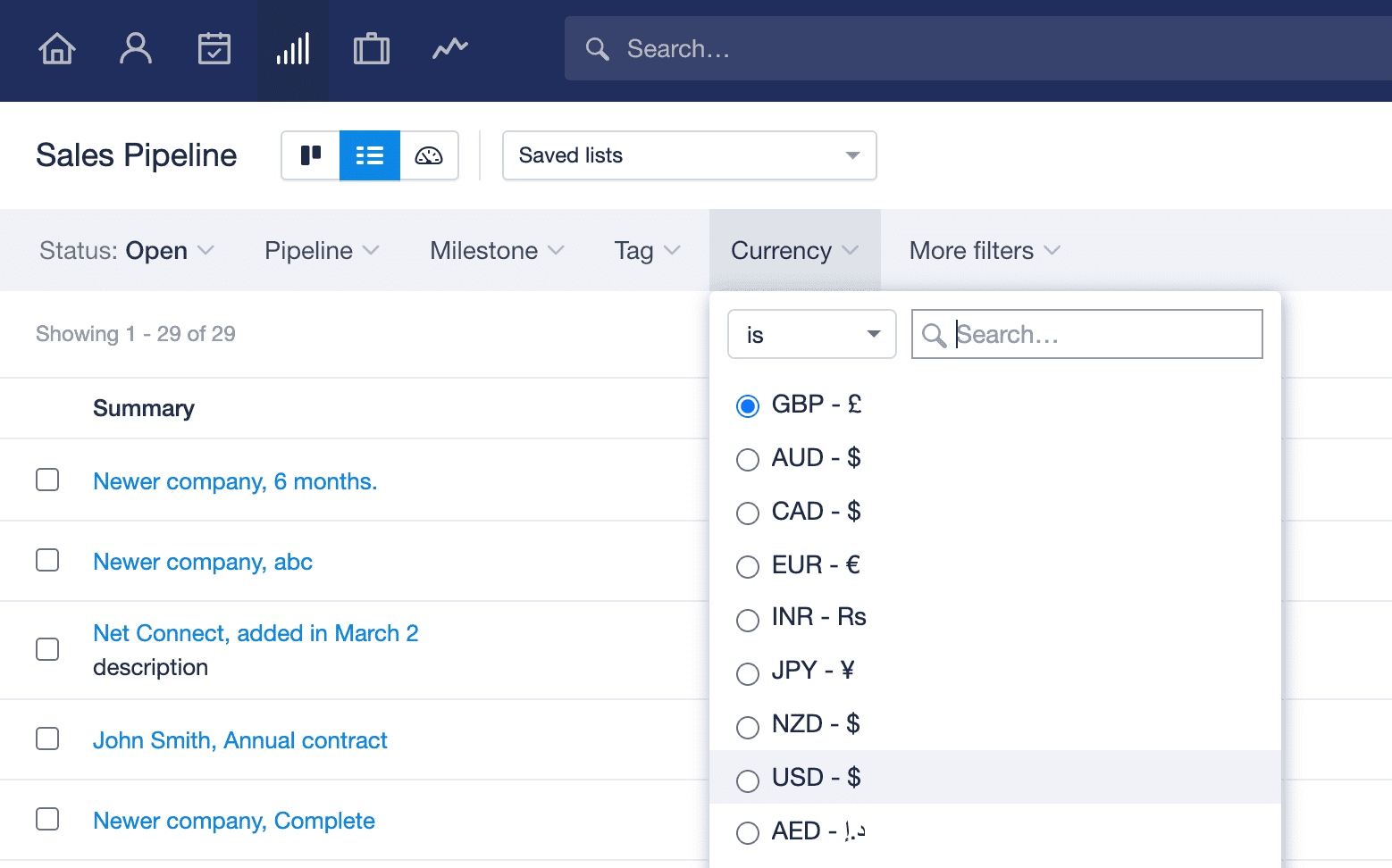The width and height of the screenshot is (1392, 868).
Task: Click the magnifier icon in the top search bar
Action: point(597,49)
